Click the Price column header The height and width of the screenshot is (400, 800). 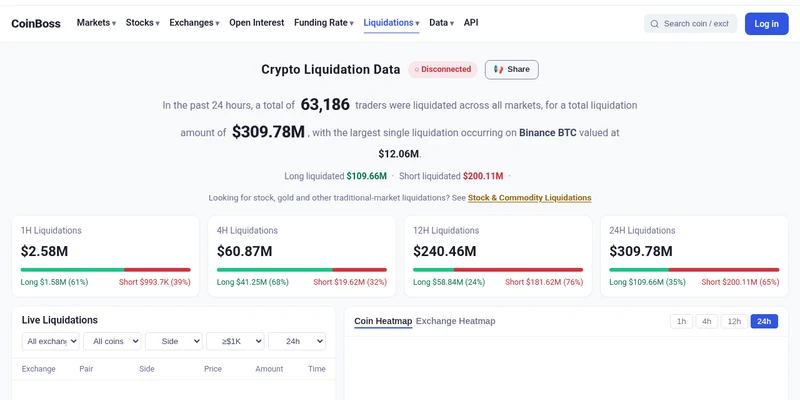pos(213,369)
